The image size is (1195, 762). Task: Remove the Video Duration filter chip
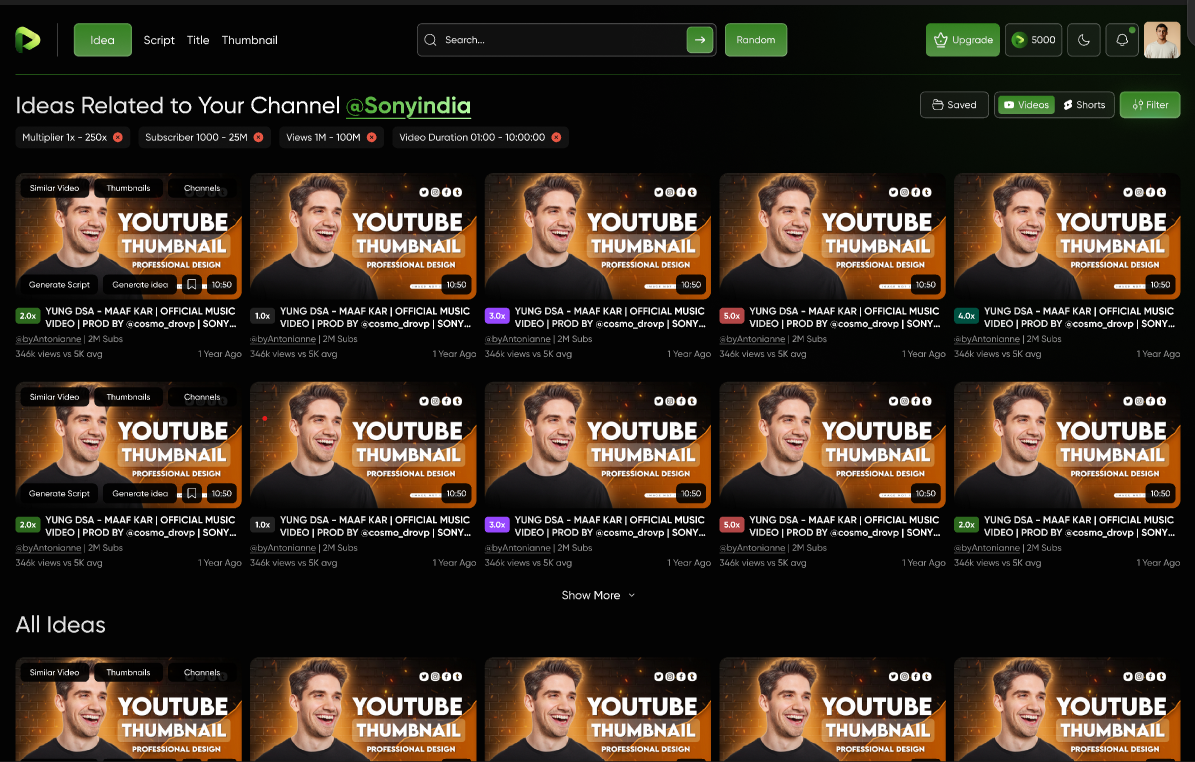556,137
